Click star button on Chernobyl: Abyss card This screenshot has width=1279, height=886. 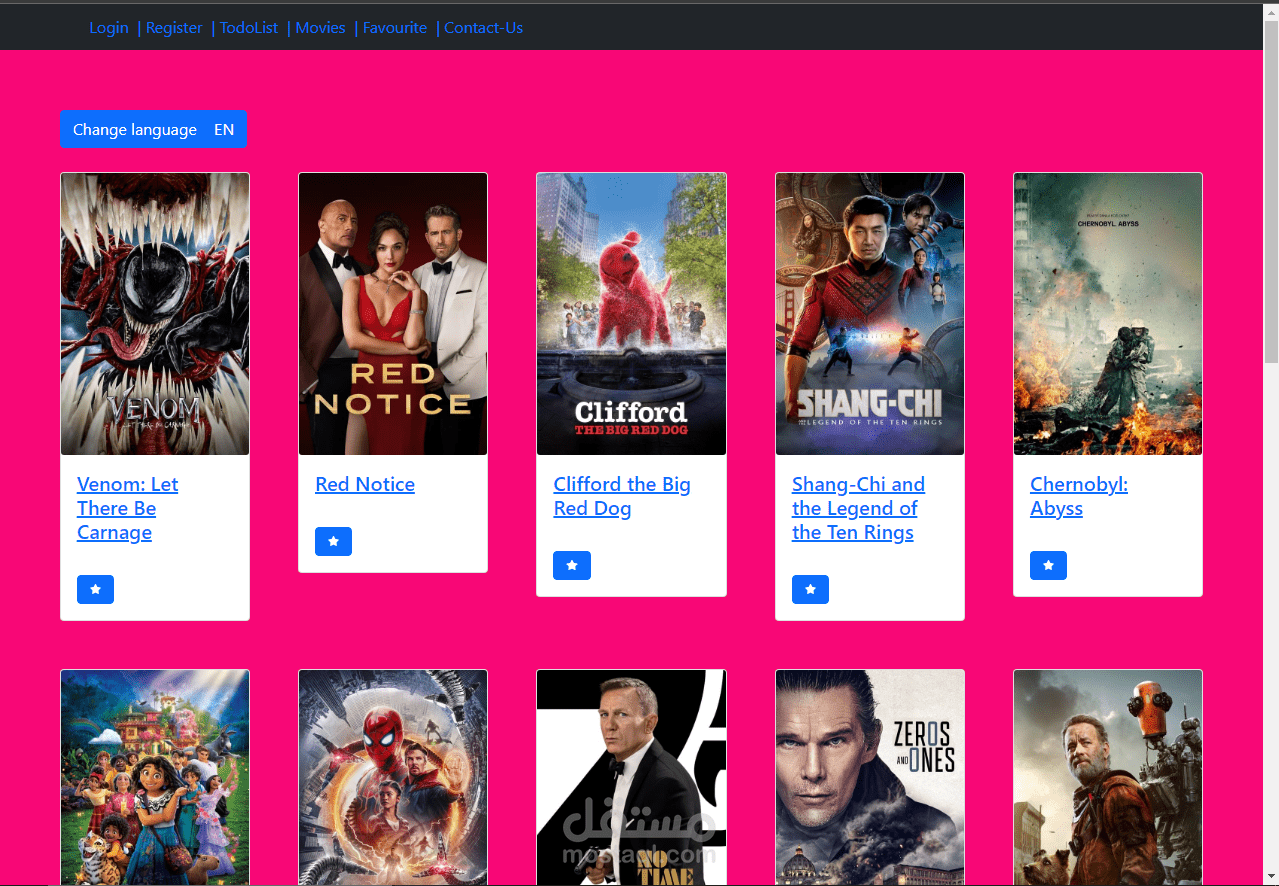click(x=1048, y=565)
